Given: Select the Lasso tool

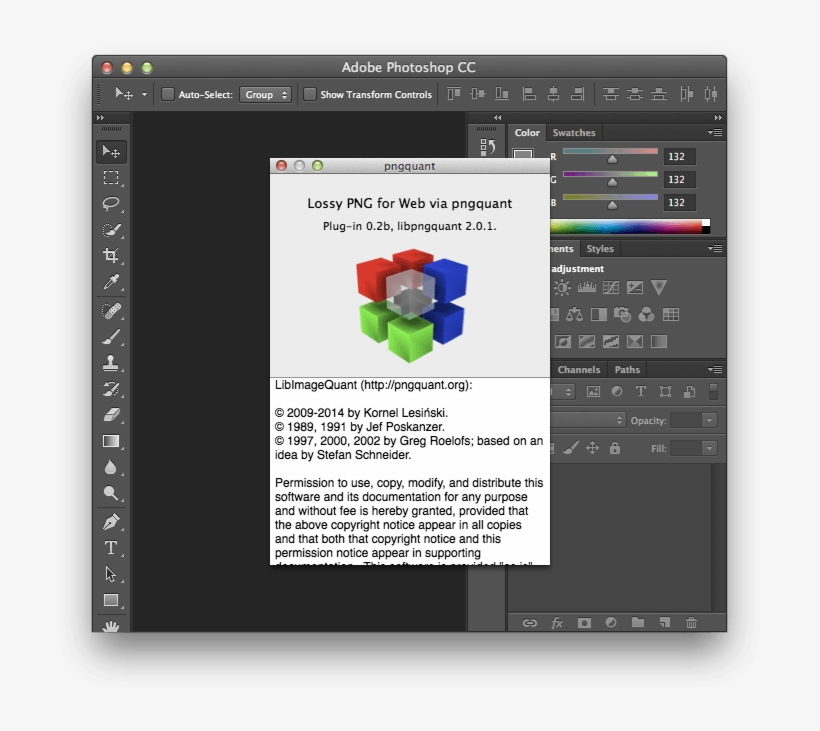Looking at the screenshot, I should pos(111,204).
